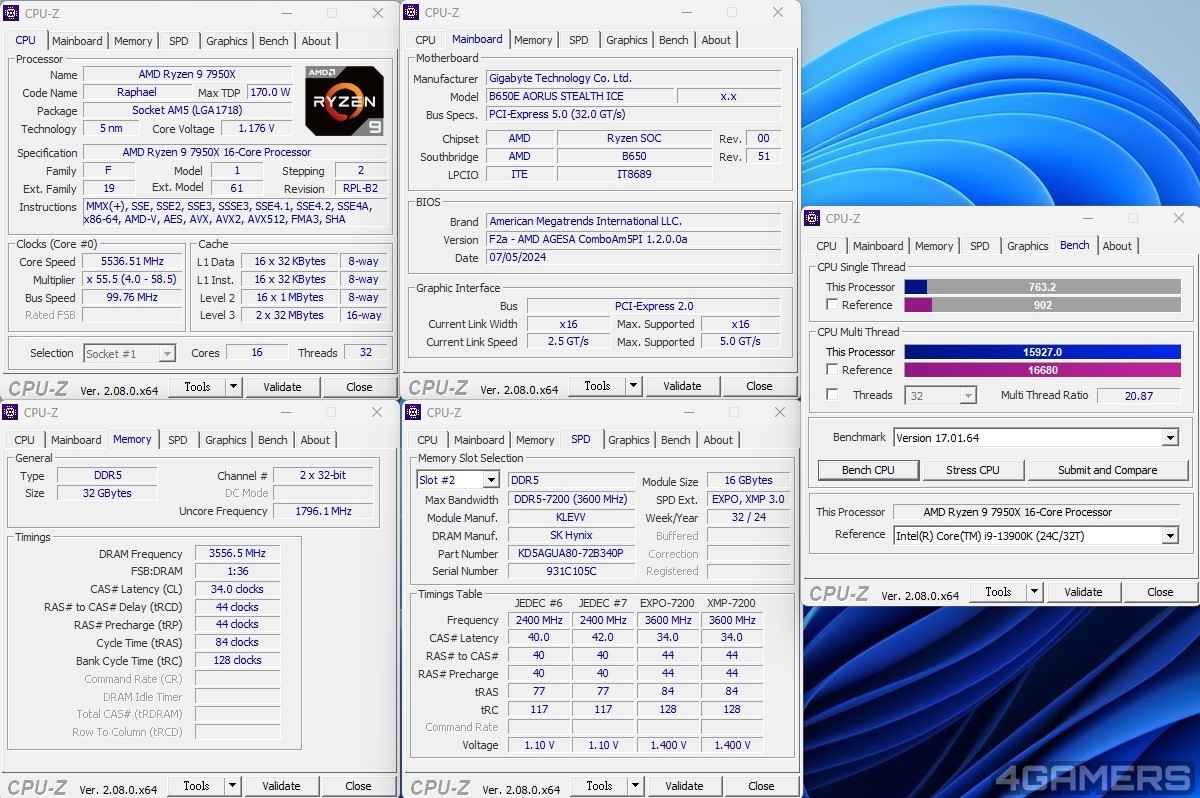
Task: Open Tools dropdown arrow in CPU window
Action: coord(233,387)
